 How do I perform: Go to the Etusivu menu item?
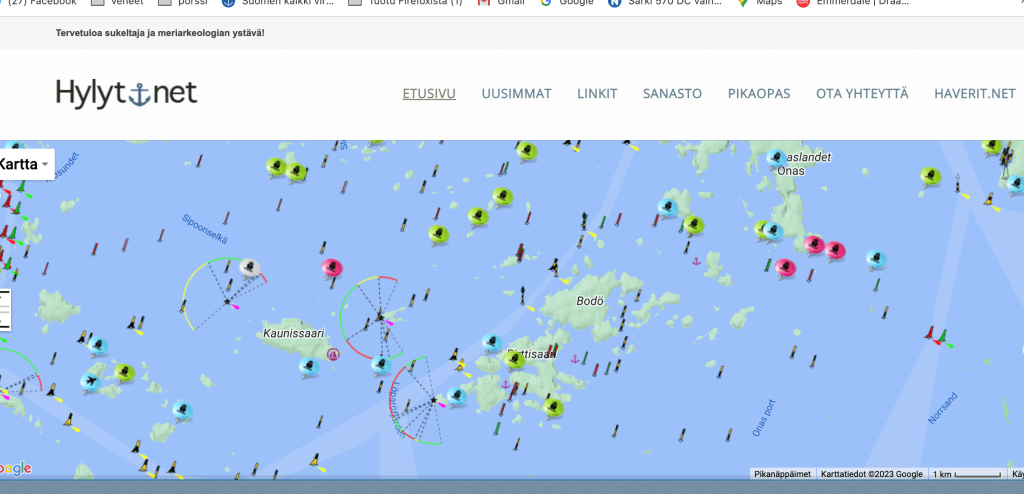429,94
